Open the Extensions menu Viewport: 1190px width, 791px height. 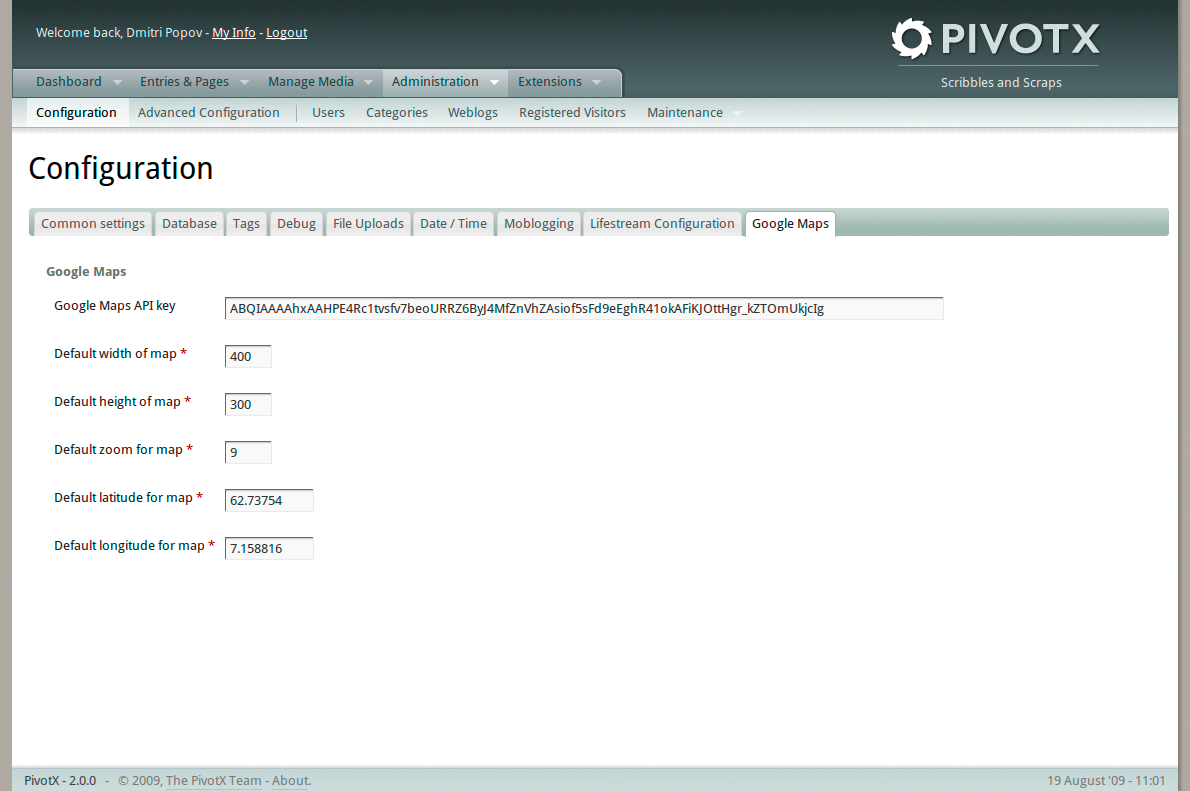coord(549,81)
